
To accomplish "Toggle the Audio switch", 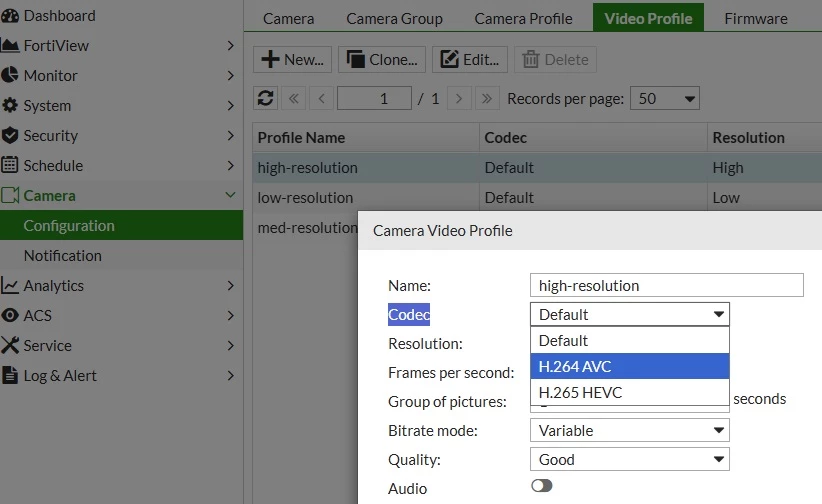I will 542,486.
